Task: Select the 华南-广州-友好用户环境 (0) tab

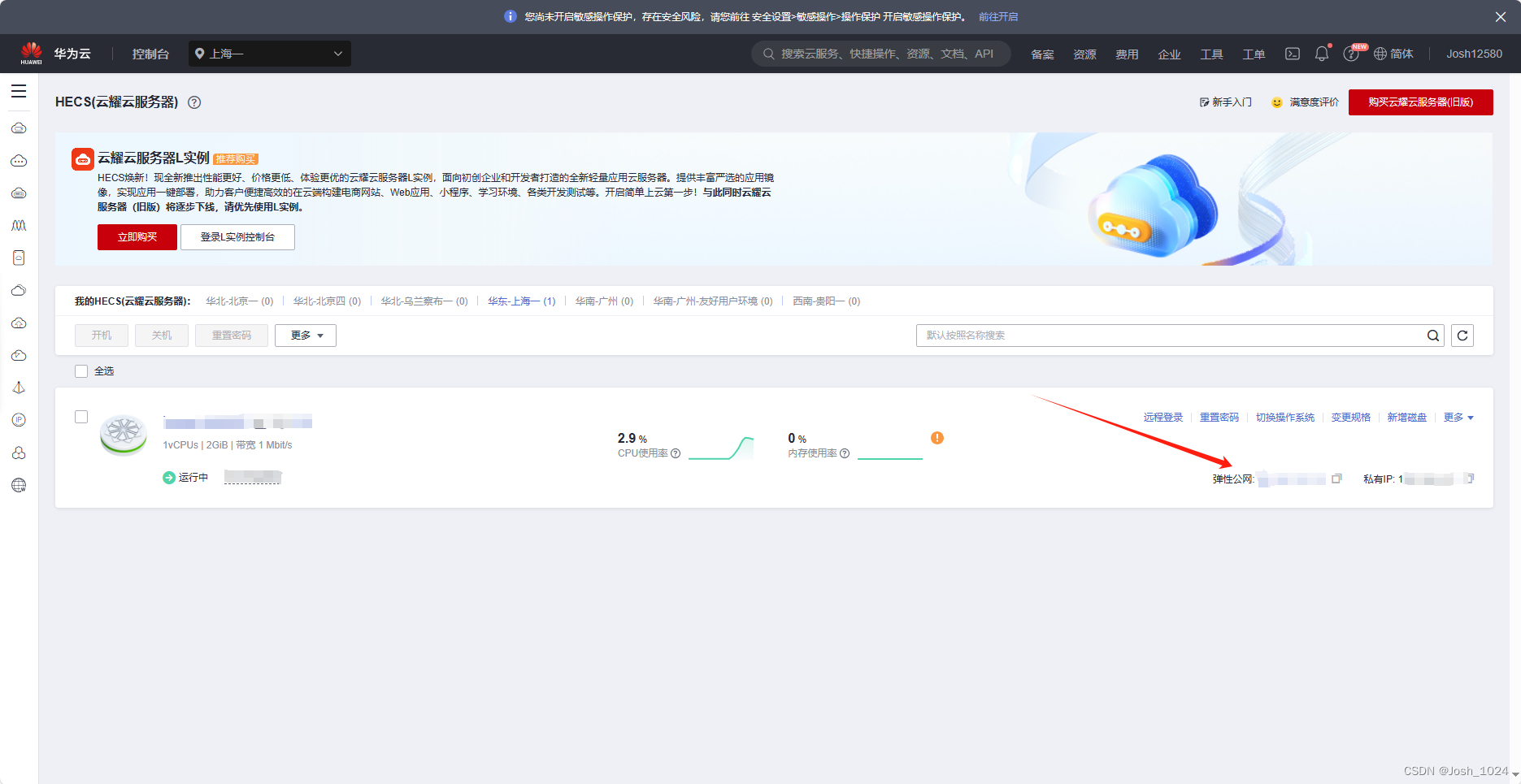Action: coord(713,301)
